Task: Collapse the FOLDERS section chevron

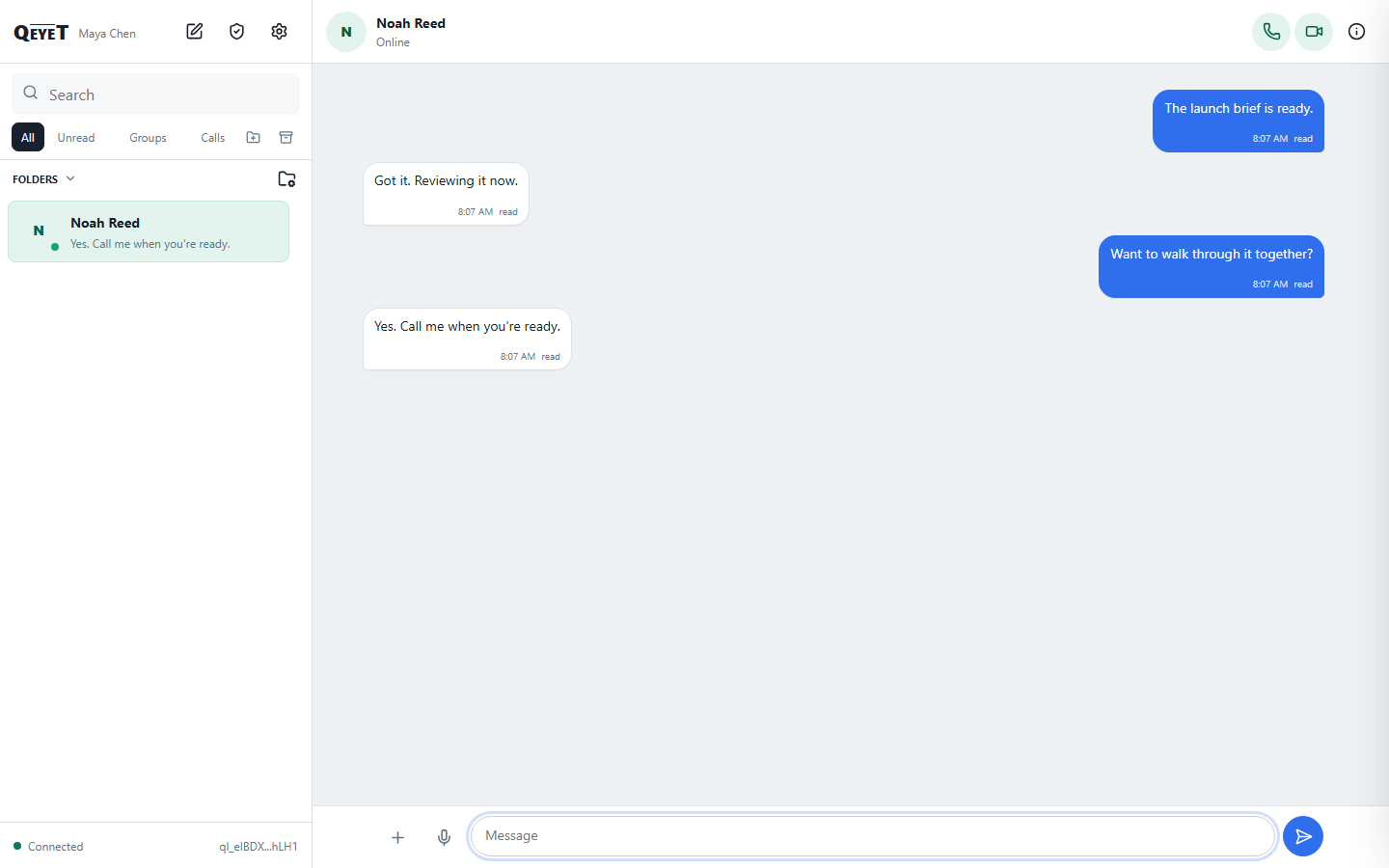Action: pos(70,179)
